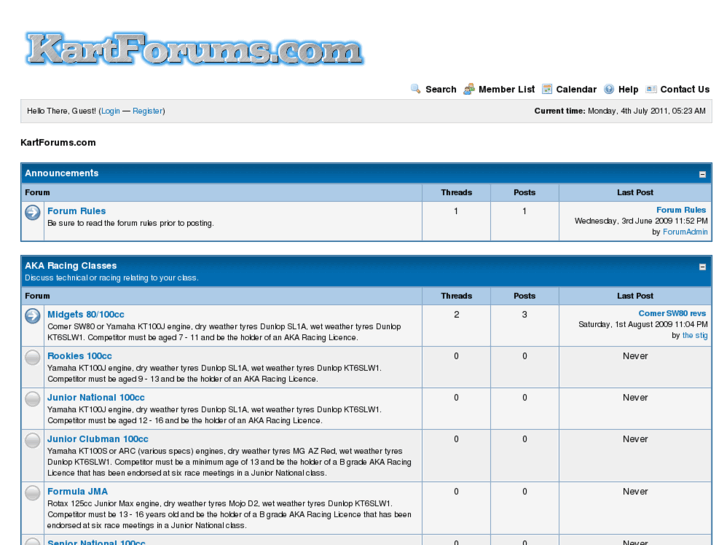Viewport: 727px width, 545px height.
Task: Open the Contact Us page
Action: (x=685, y=89)
